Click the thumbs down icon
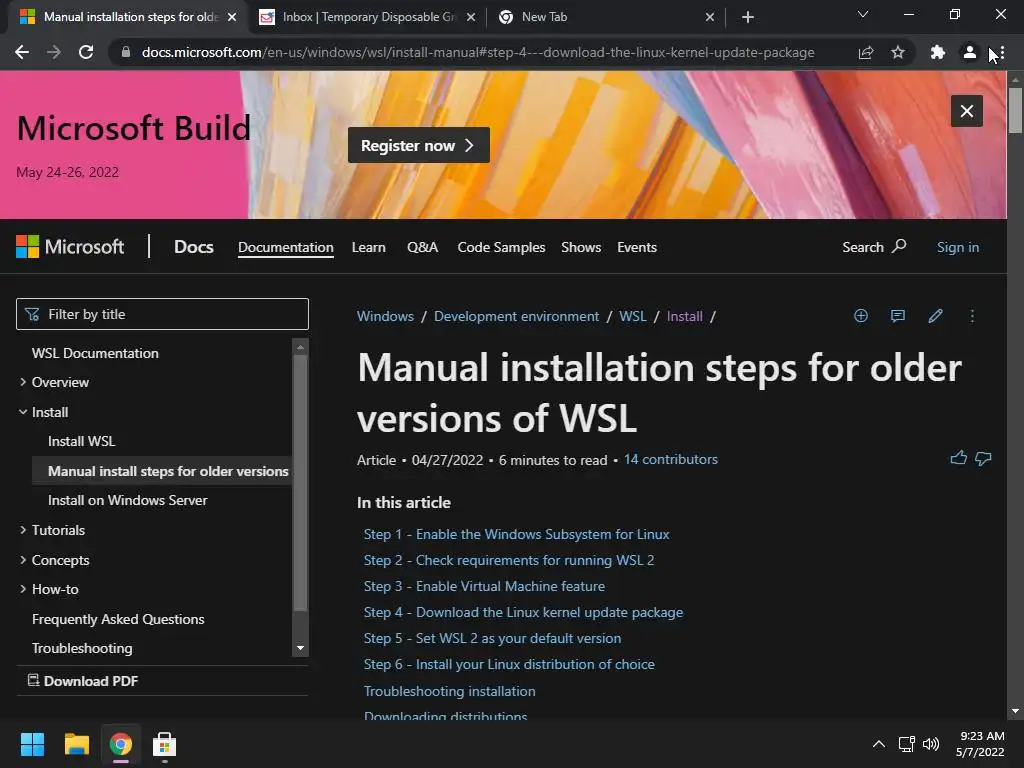This screenshot has width=1024, height=768. 983,458
